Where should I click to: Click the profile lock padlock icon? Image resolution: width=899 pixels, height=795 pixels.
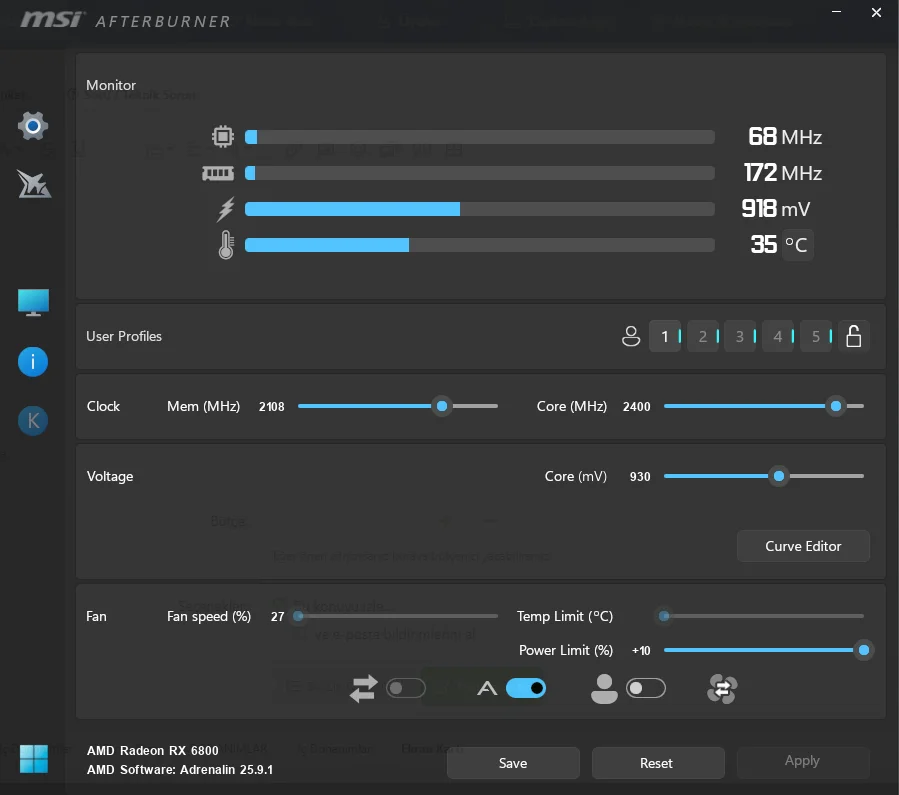coord(853,337)
